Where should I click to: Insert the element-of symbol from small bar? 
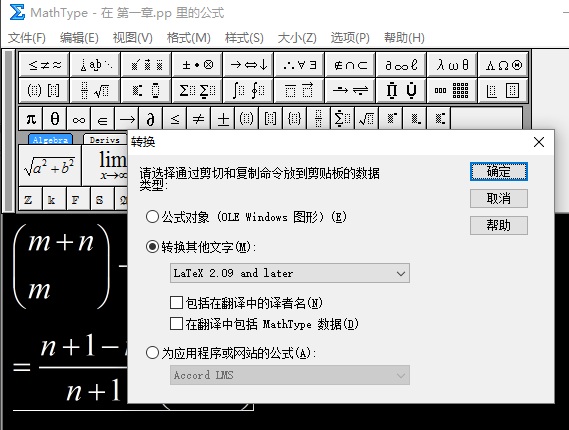[103, 119]
